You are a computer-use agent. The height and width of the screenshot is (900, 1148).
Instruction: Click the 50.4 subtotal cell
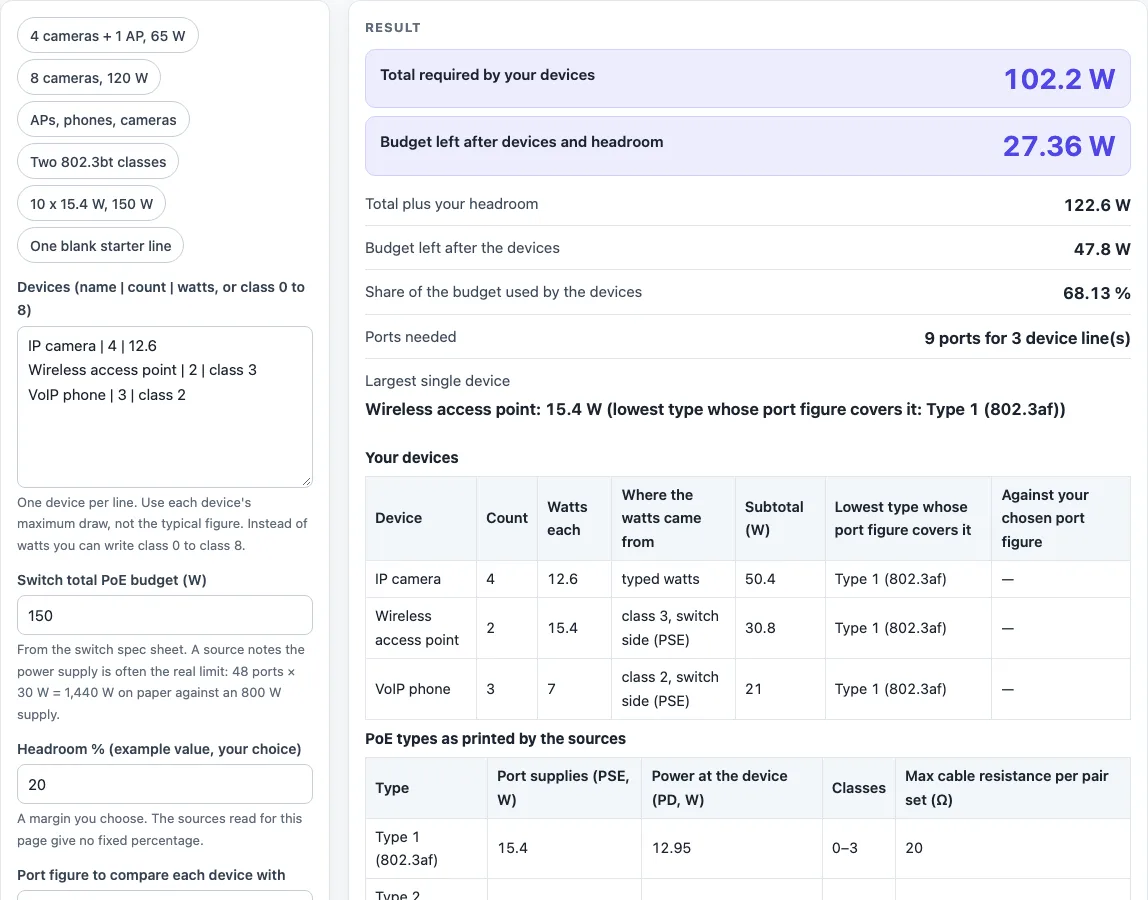pos(780,579)
